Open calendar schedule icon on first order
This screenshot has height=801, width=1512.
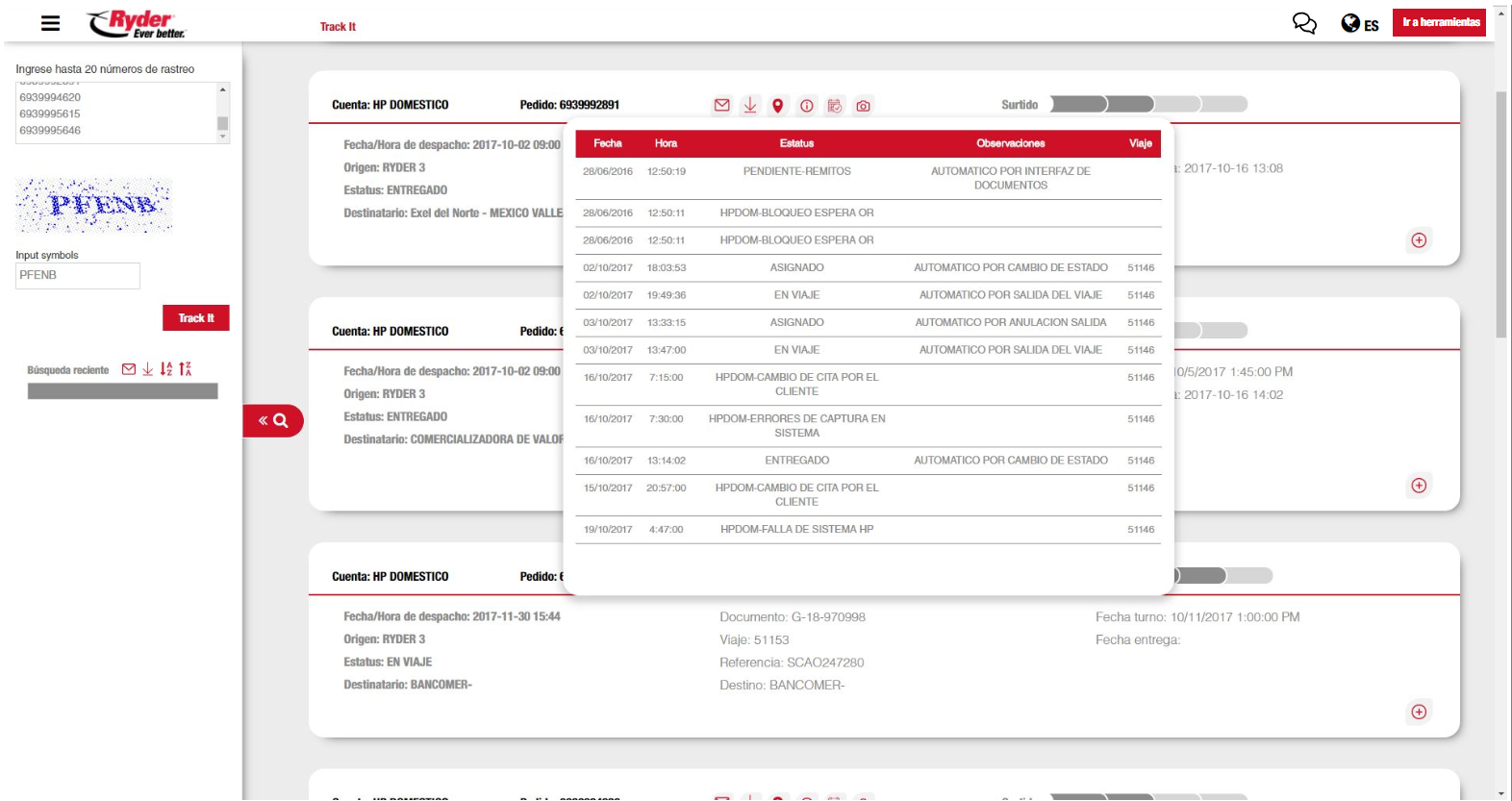pyautogui.click(x=835, y=106)
